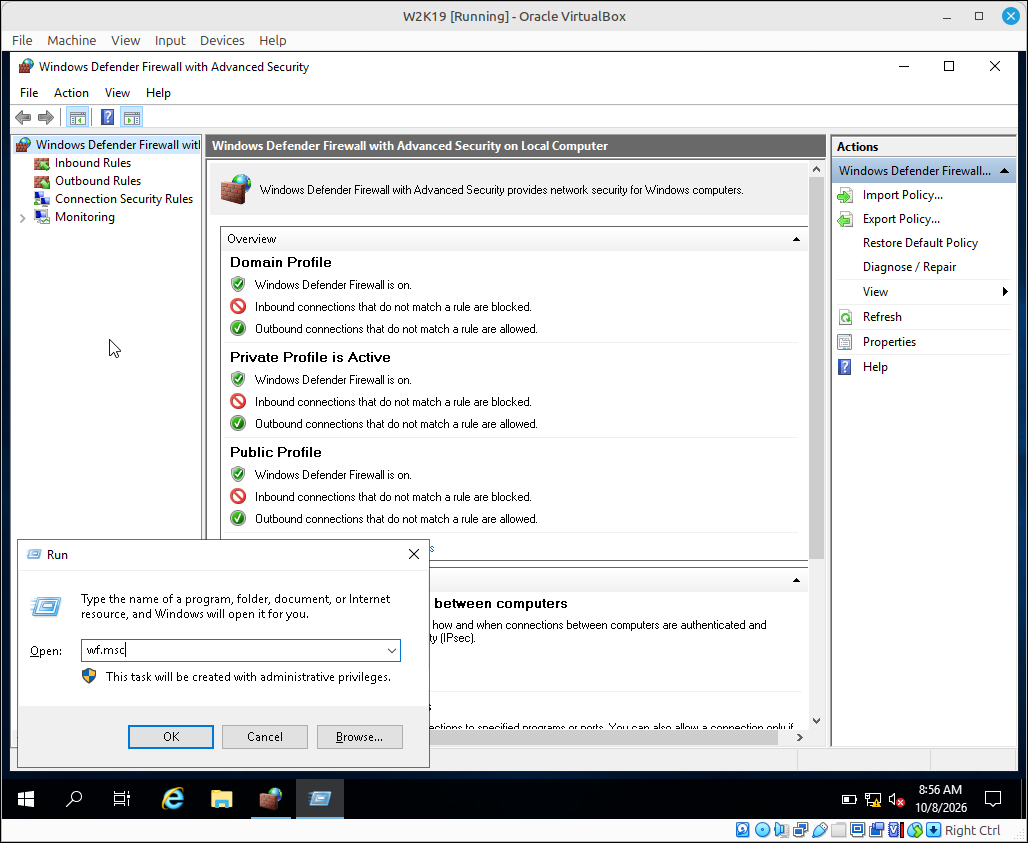Screen dimensions: 1028x843
Task: Click Restore Default Policy action
Action: 920,243
